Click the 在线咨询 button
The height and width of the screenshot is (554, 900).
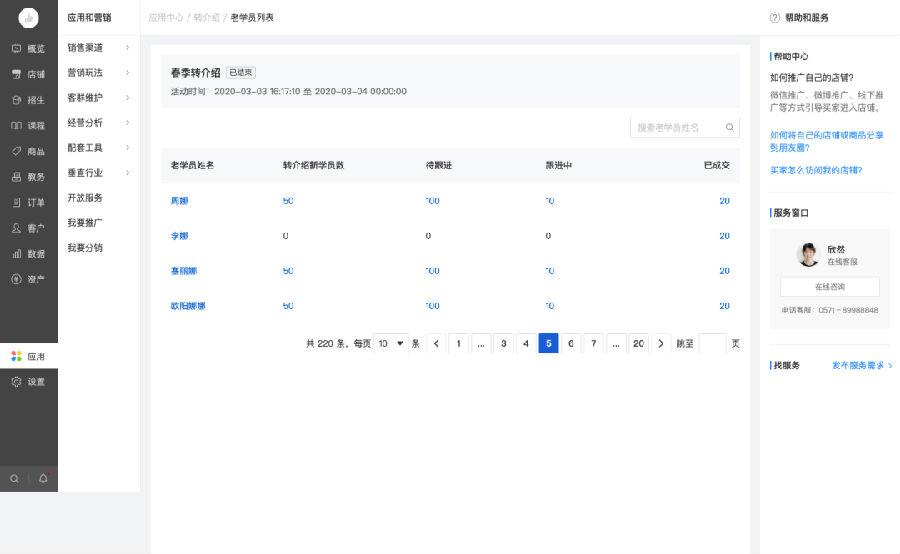click(829, 286)
